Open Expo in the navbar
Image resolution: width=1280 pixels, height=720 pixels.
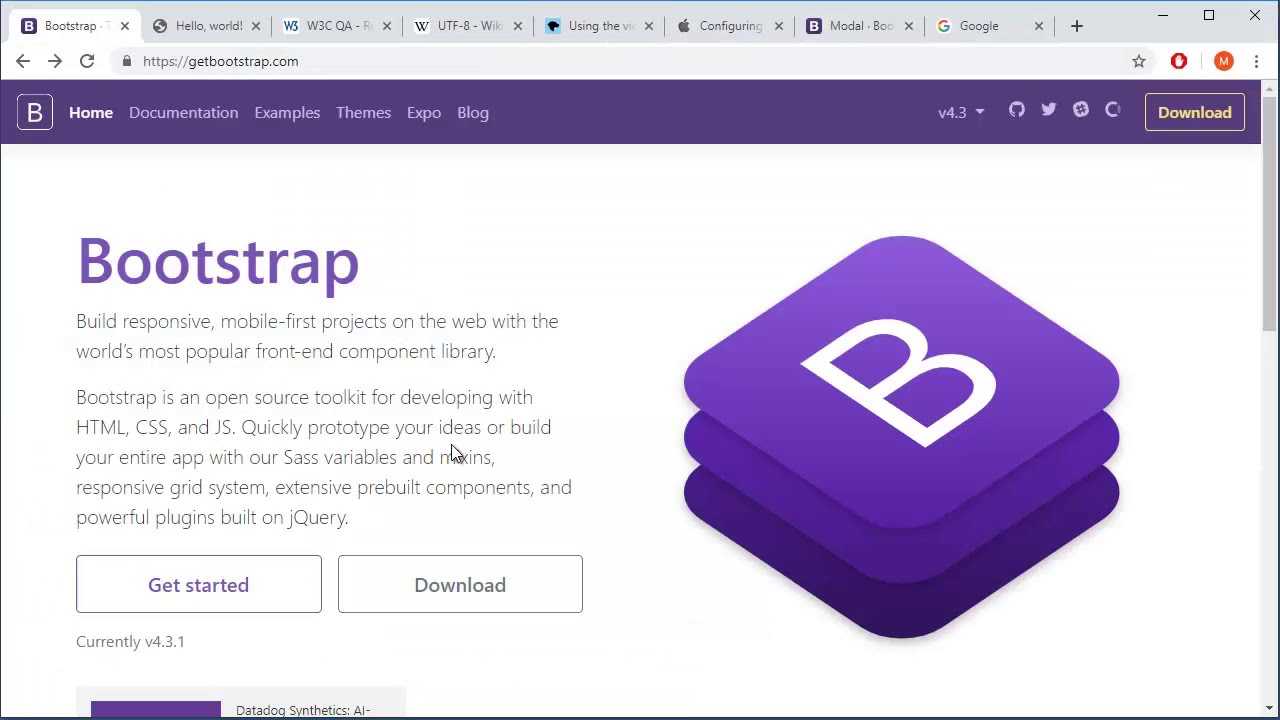click(x=424, y=112)
